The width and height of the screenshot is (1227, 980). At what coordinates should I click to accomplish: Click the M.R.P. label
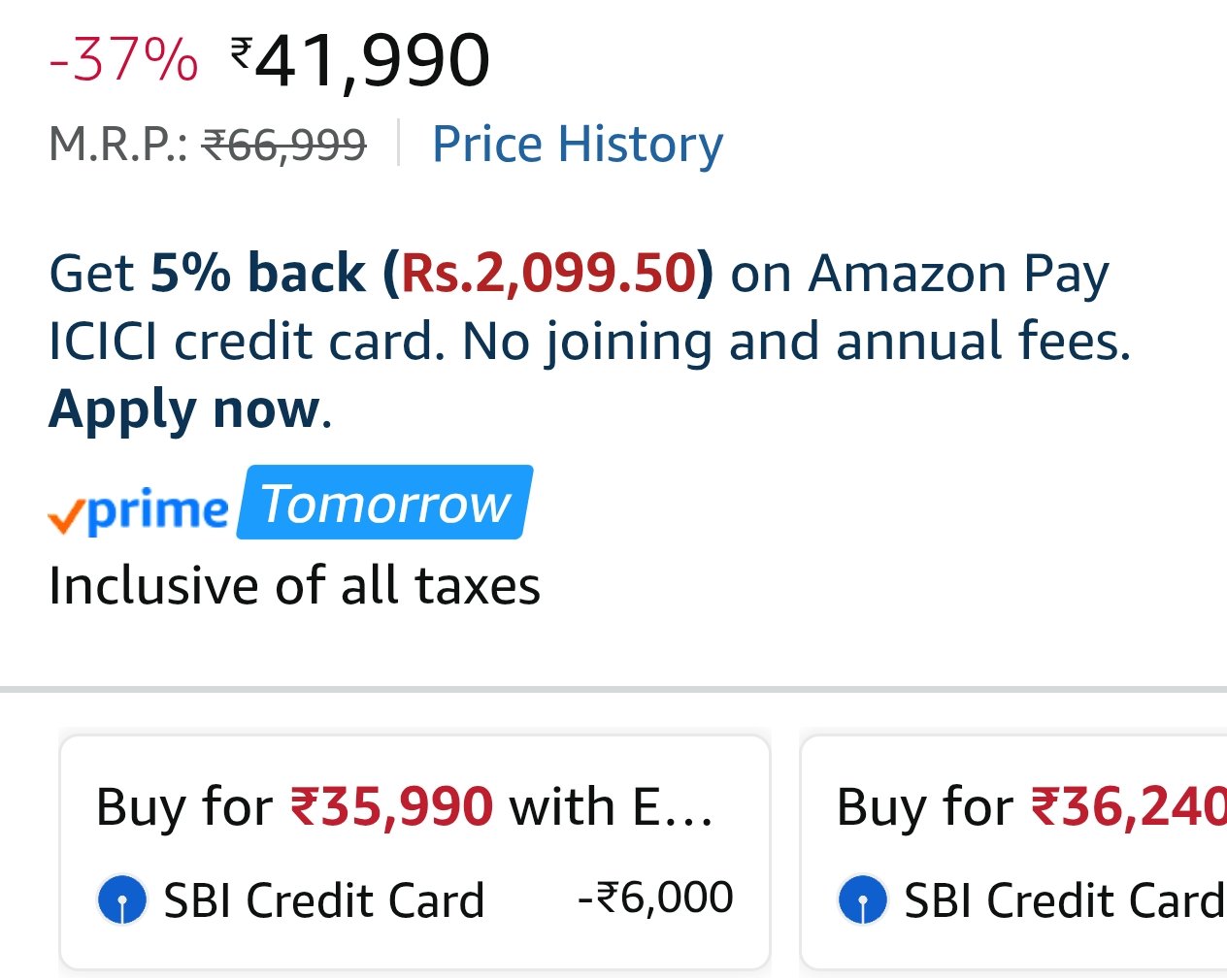117,146
